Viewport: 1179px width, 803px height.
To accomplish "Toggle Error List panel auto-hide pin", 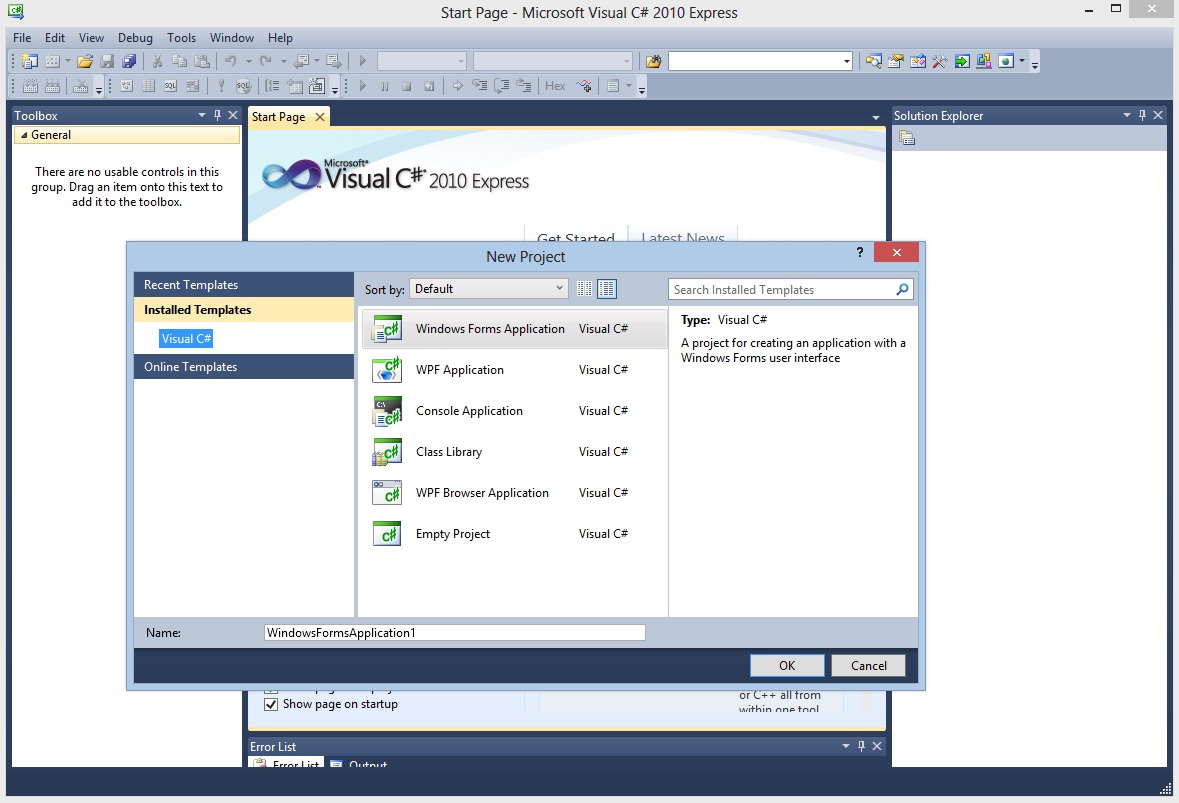I will pyautogui.click(x=861, y=746).
